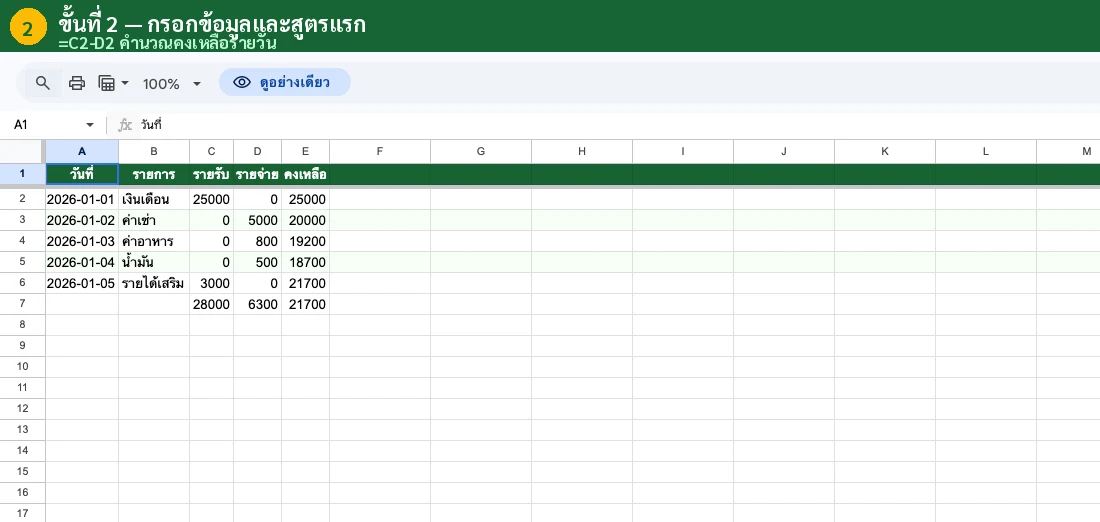
Task: Select column D header
Action: [257, 151]
